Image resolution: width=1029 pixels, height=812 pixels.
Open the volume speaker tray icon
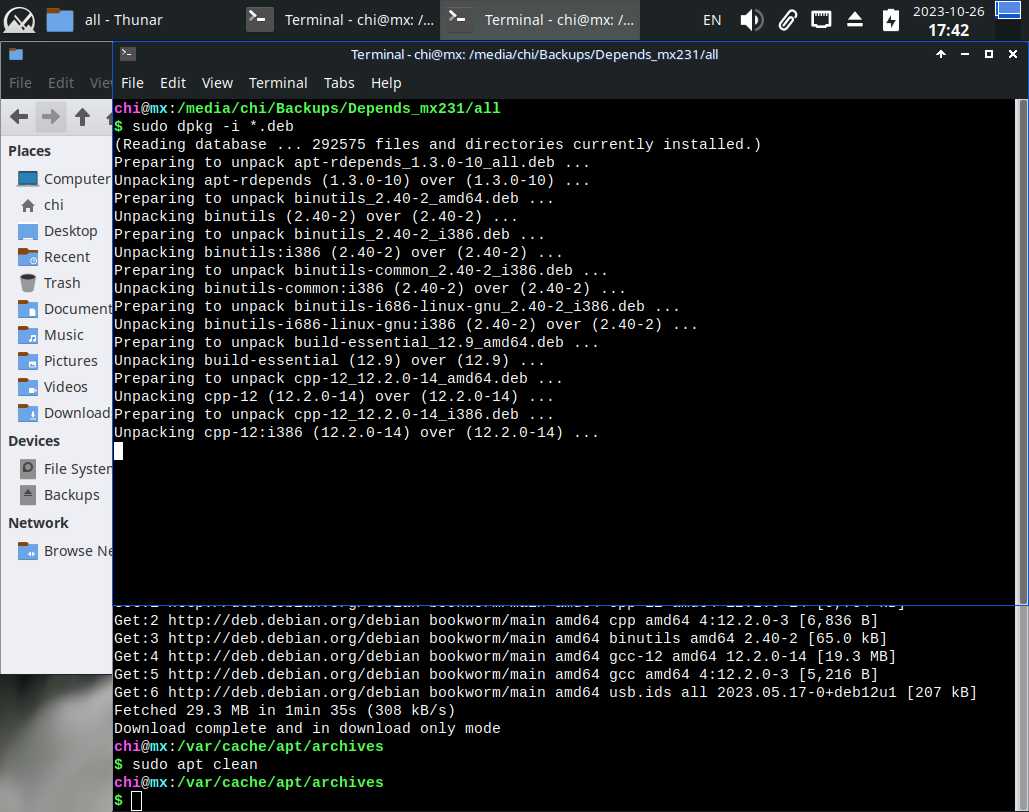point(751,20)
